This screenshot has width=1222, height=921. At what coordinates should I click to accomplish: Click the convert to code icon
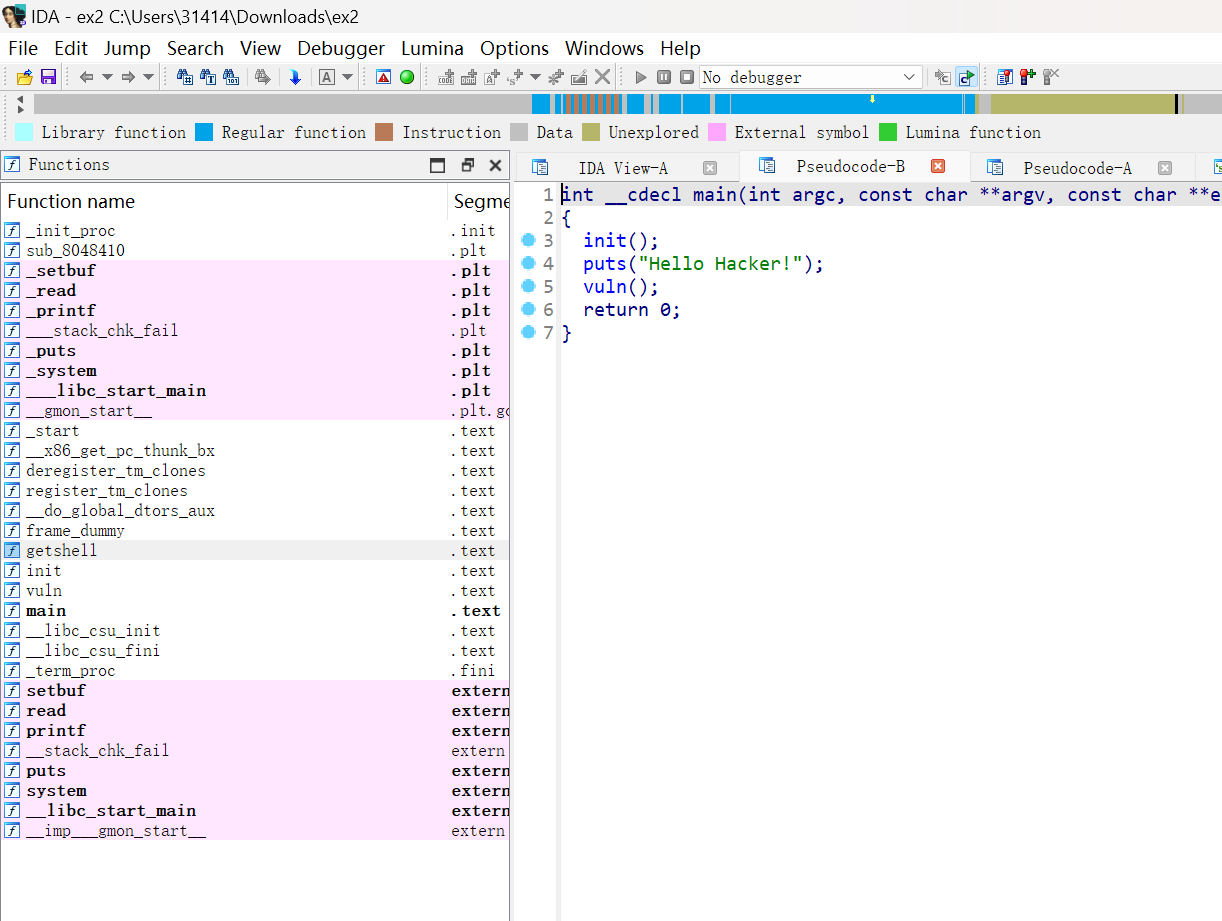(446, 77)
